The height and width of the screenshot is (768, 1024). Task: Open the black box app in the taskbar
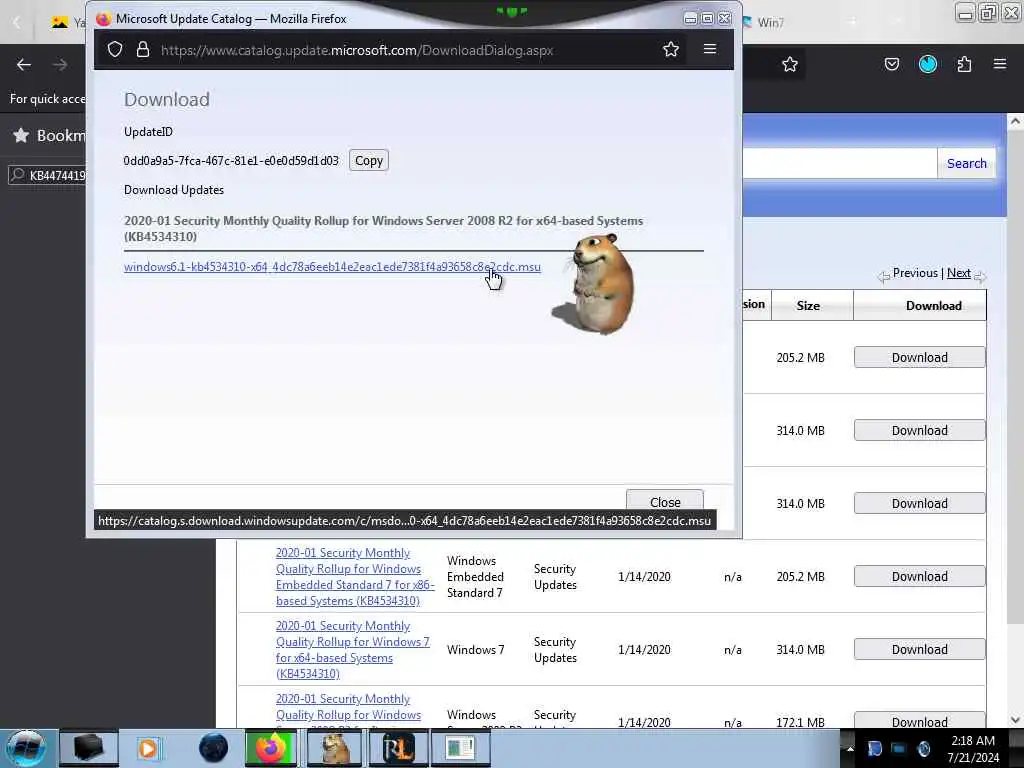click(89, 748)
